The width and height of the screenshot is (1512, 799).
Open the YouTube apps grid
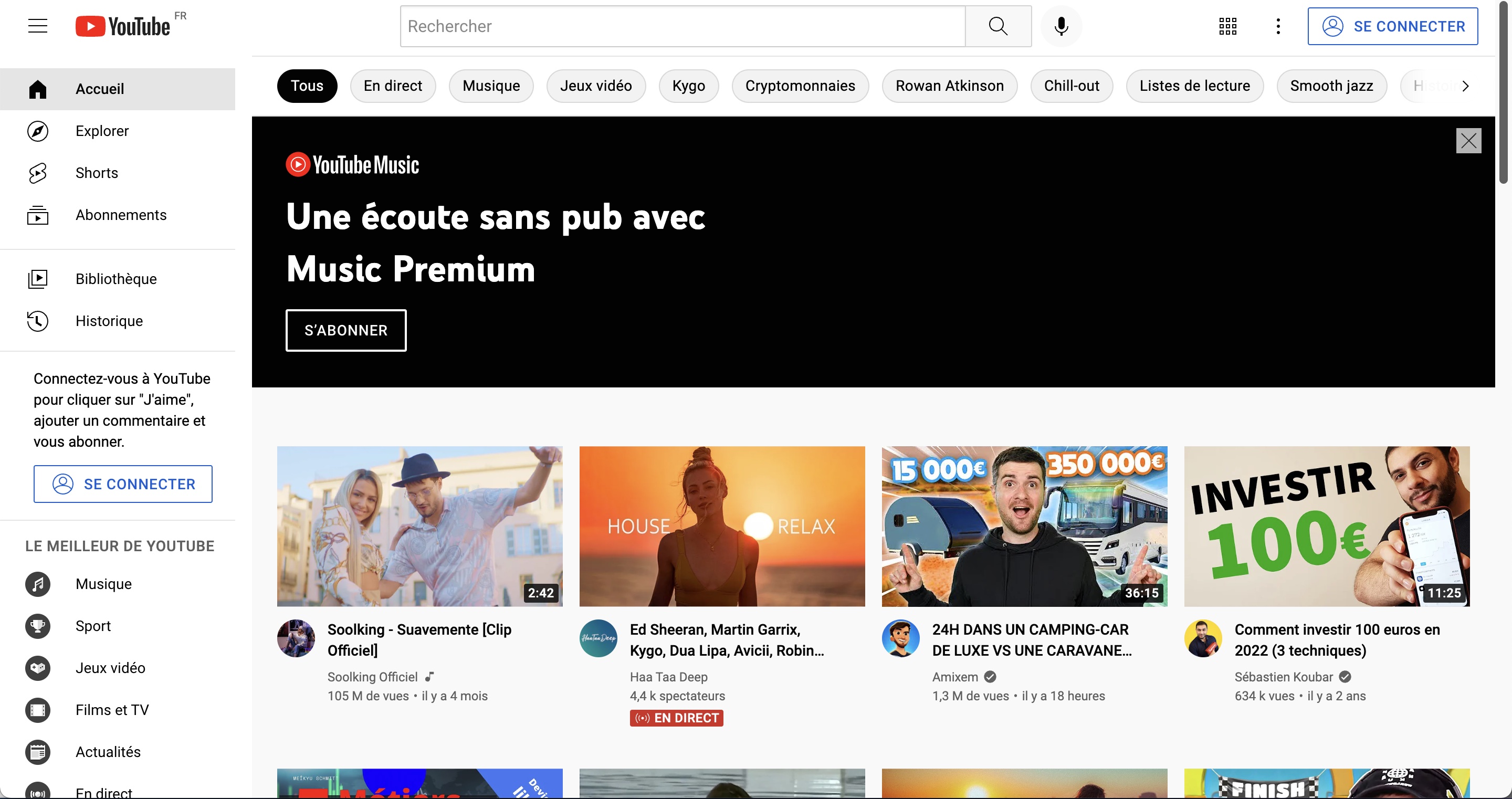pyautogui.click(x=1228, y=26)
